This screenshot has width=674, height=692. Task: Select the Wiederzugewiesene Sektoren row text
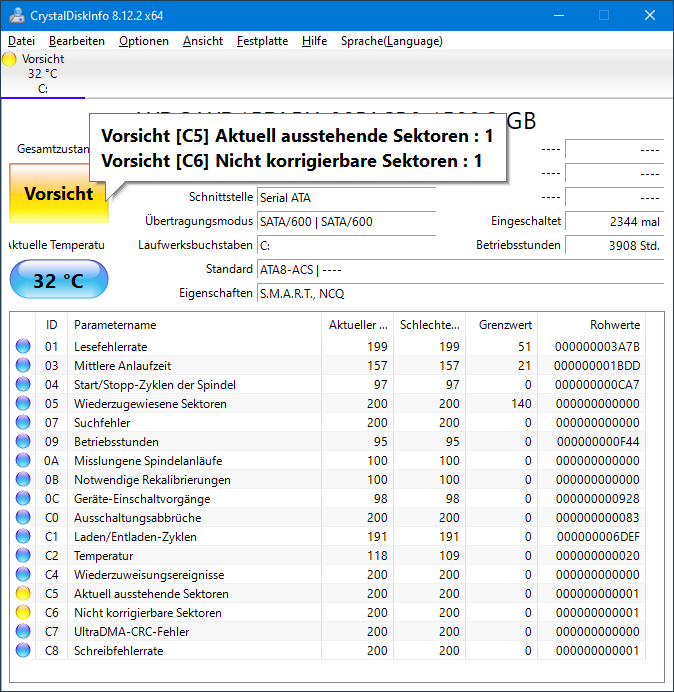(150, 404)
